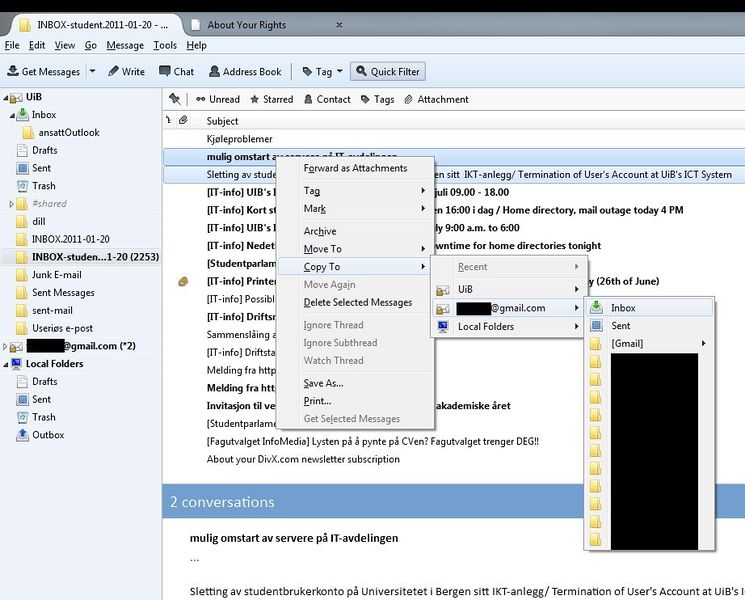Open the Address Book
The width and height of the screenshot is (745, 600).
tap(245, 71)
